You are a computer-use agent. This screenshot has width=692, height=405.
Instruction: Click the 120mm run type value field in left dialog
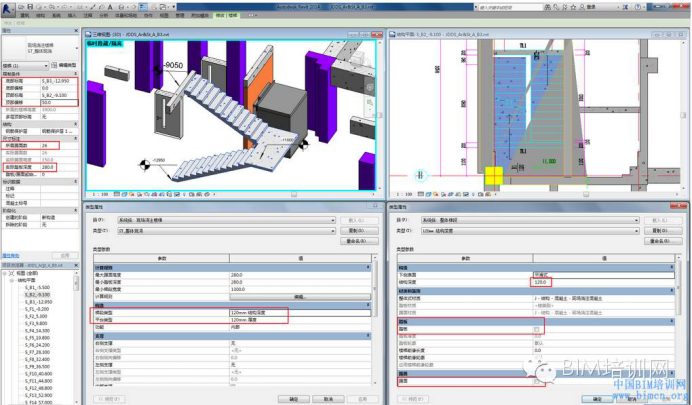tap(300, 312)
